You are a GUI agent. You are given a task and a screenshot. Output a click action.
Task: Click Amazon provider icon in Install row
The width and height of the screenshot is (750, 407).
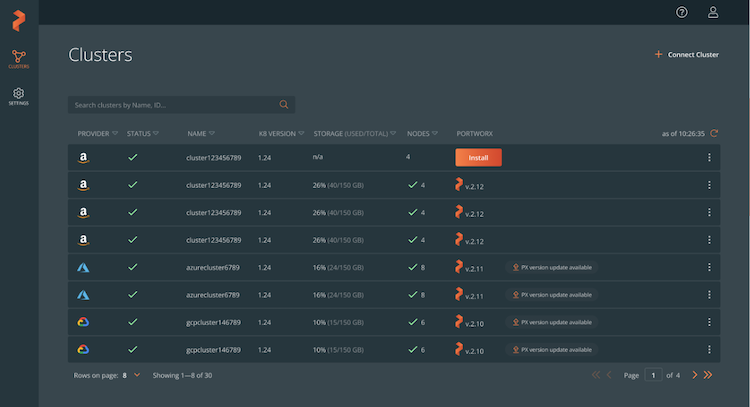pyautogui.click(x=83, y=158)
